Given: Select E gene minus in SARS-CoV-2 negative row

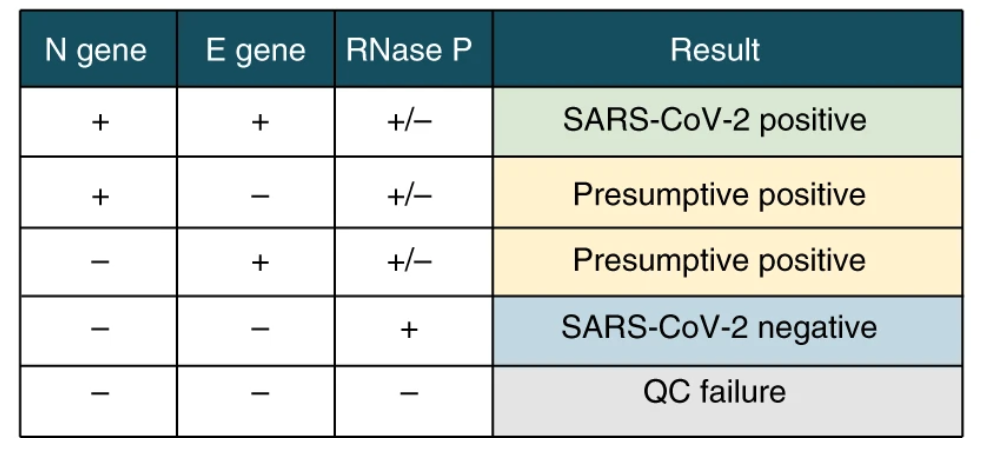Looking at the screenshot, I should click(x=260, y=330).
